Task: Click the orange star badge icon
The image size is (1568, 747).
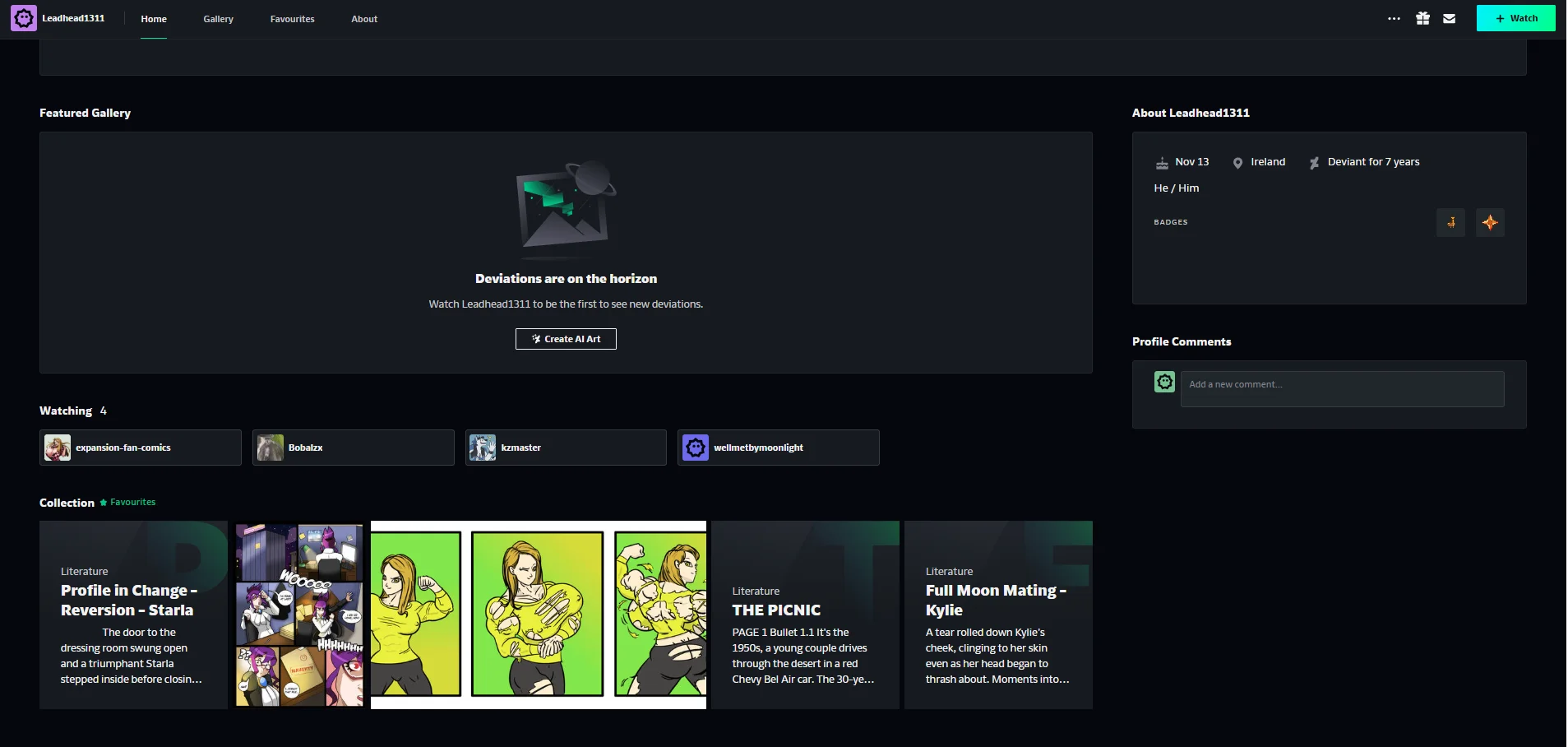Action: pos(1490,222)
